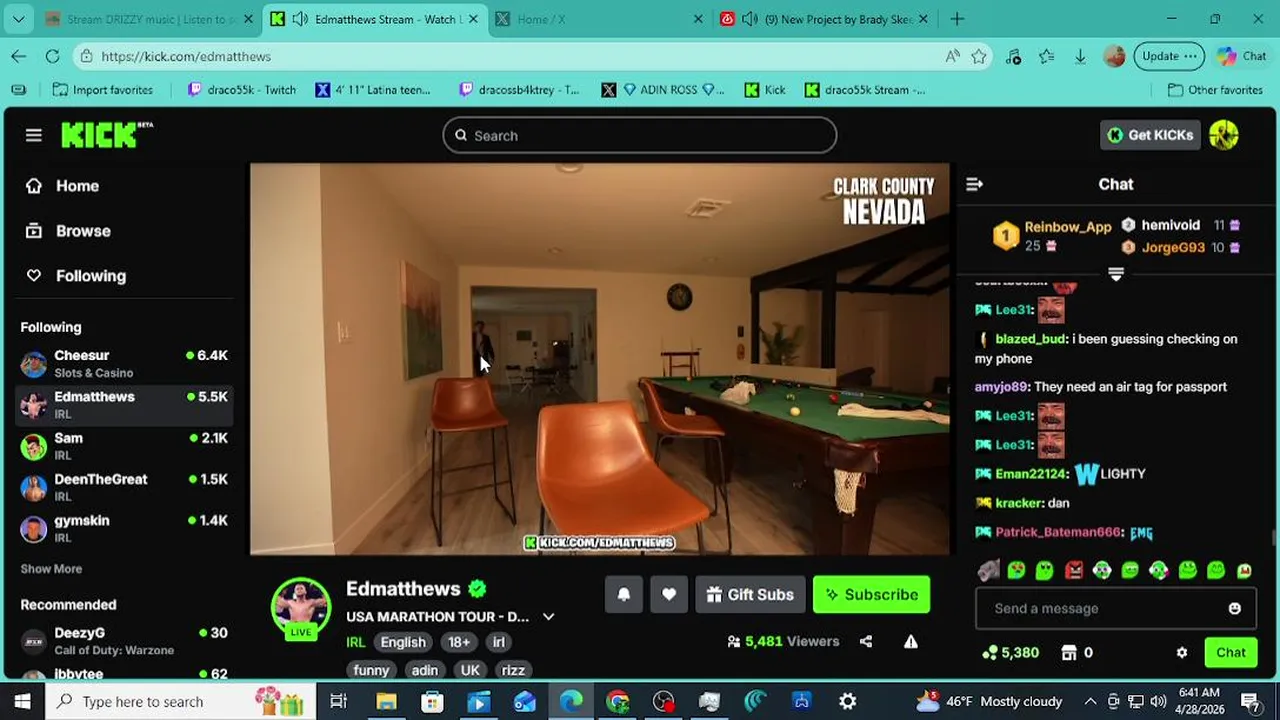Open the emoji picker in message box
Image resolution: width=1280 pixels, height=720 pixels.
click(1235, 608)
